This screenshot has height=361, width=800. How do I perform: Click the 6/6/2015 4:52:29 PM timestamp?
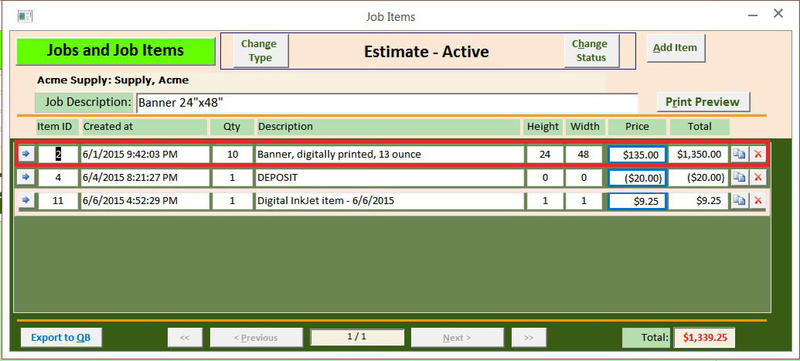(x=144, y=201)
